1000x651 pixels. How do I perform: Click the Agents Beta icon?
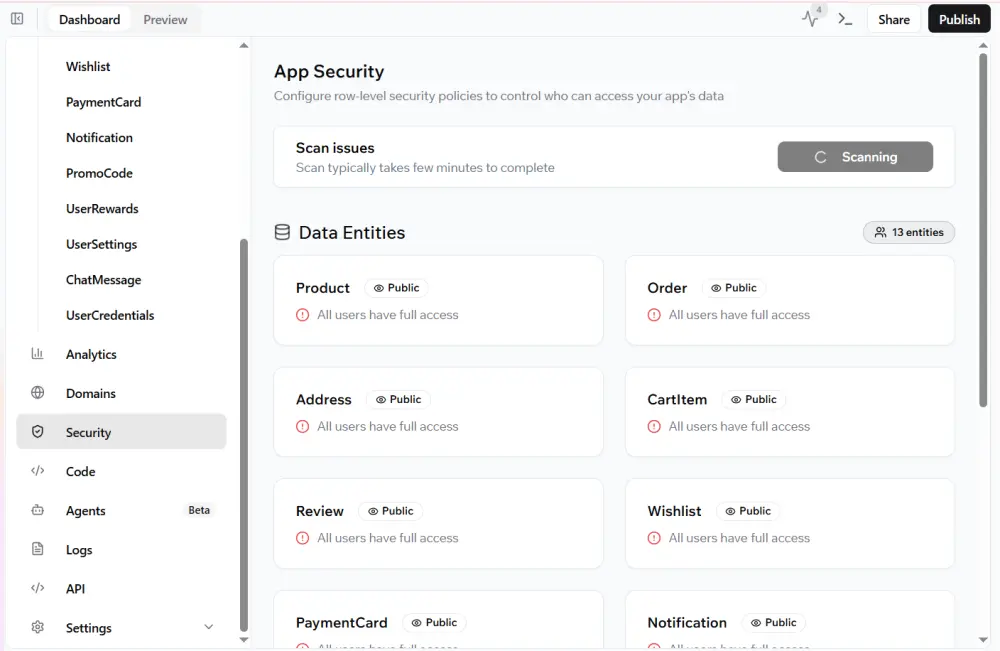37,510
